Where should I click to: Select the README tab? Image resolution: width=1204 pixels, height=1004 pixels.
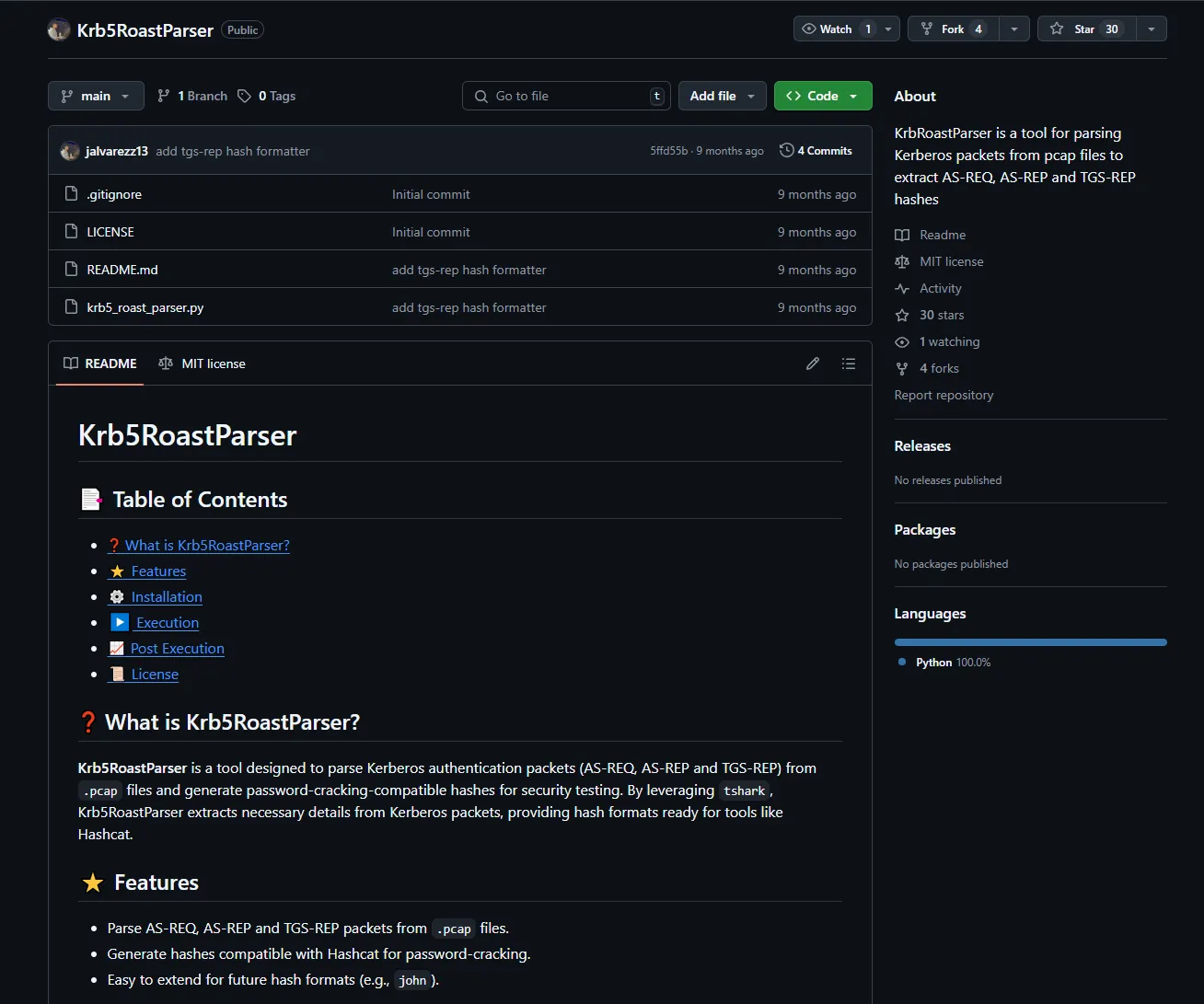pyautogui.click(x=100, y=364)
